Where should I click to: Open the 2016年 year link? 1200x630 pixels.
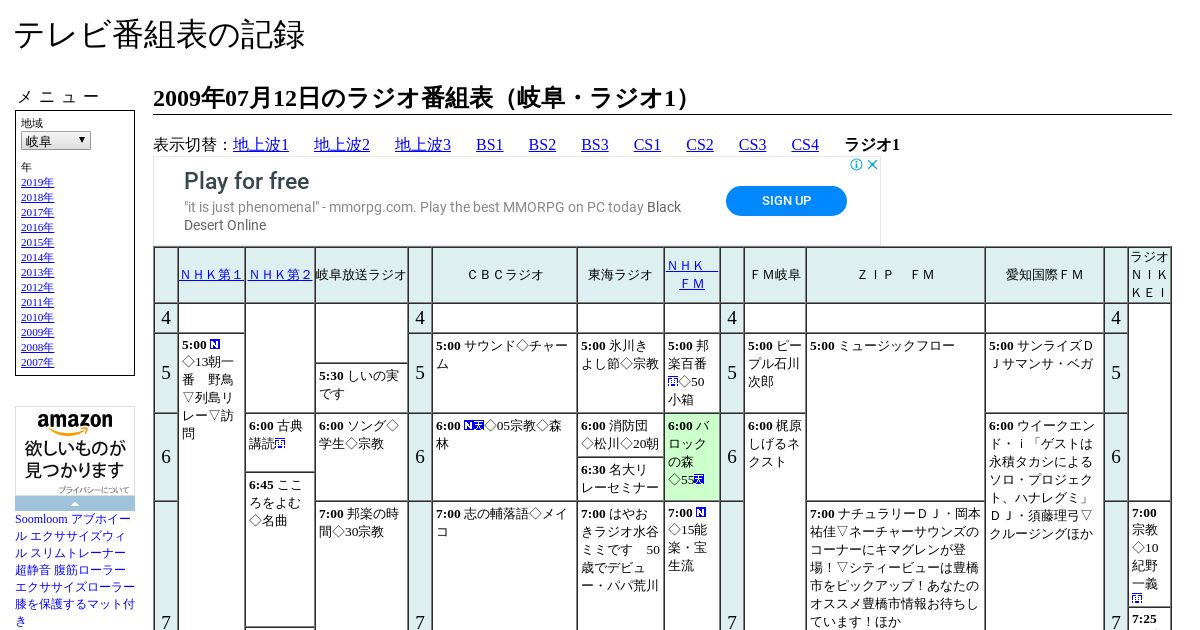tap(37, 227)
